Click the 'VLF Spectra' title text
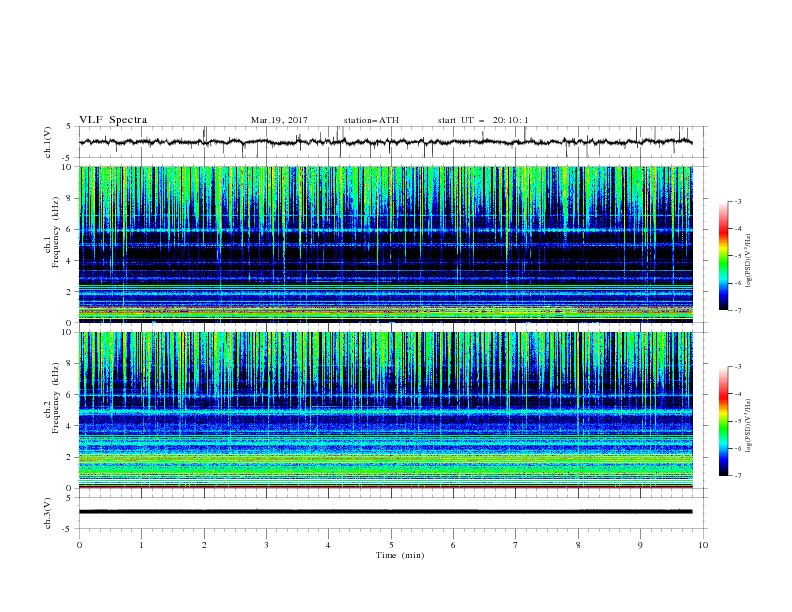The width and height of the screenshot is (792, 612). [113, 120]
